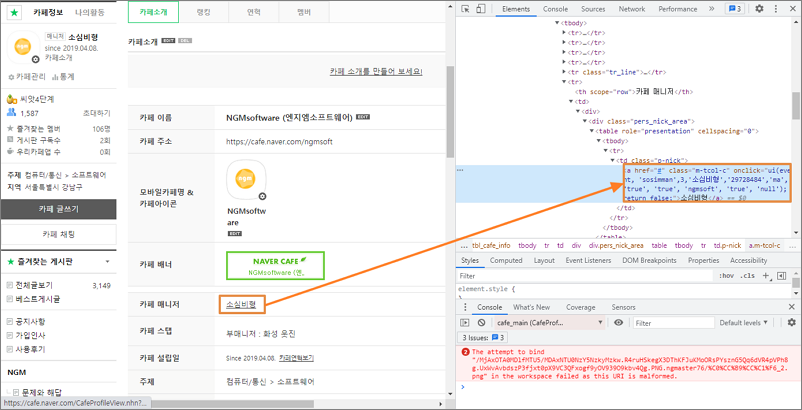Focus the Styles Filter input field

coord(585,276)
